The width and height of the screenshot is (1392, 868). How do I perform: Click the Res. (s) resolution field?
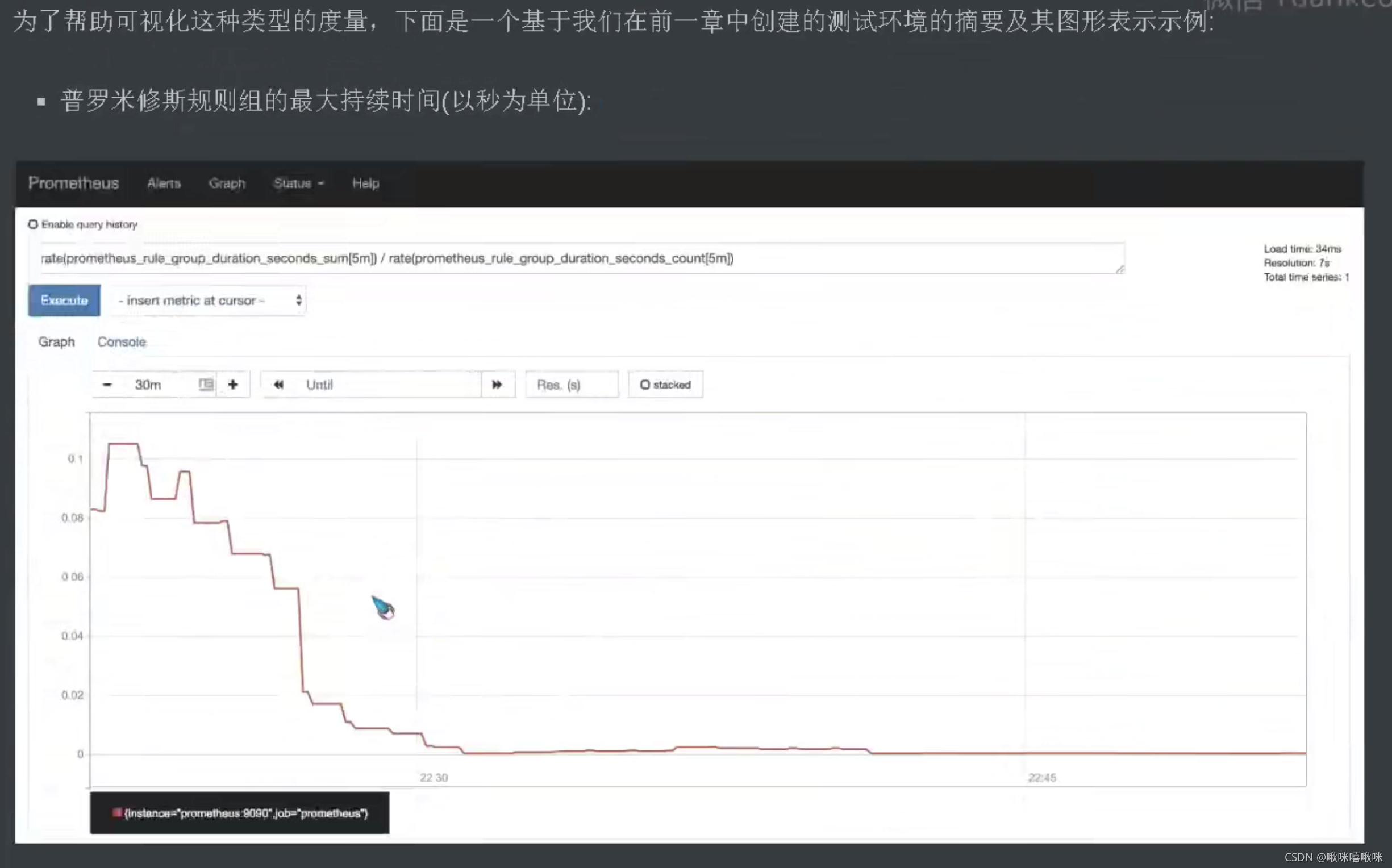(572, 385)
